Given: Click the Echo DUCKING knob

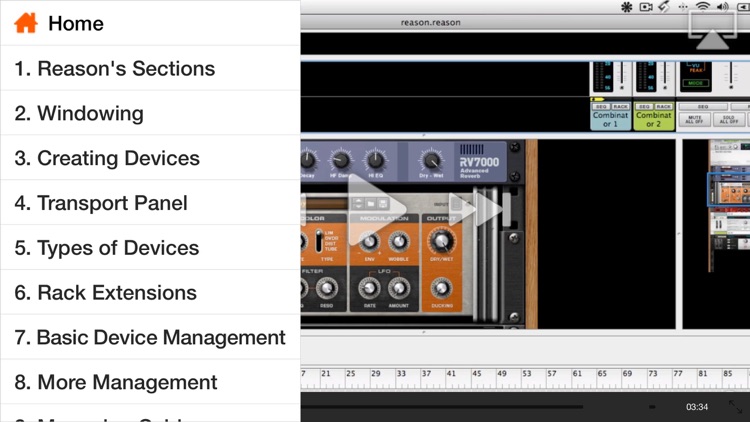Looking at the screenshot, I should [x=441, y=289].
